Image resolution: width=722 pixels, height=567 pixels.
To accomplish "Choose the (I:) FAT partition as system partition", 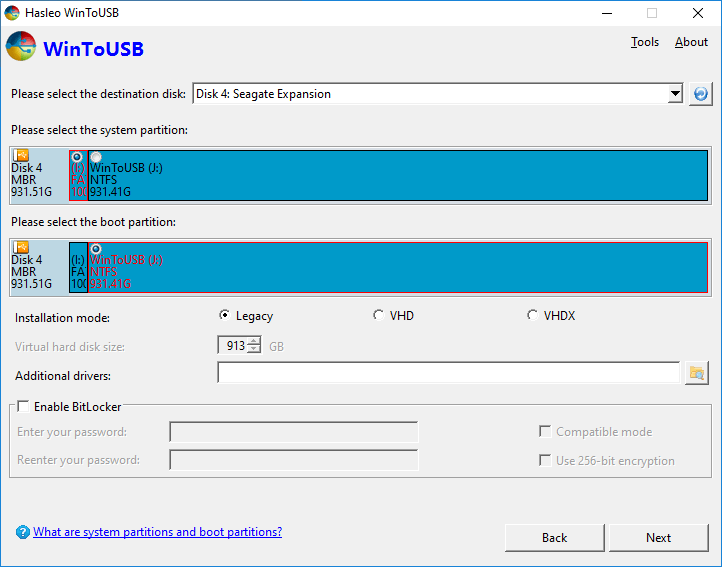I will 77,157.
